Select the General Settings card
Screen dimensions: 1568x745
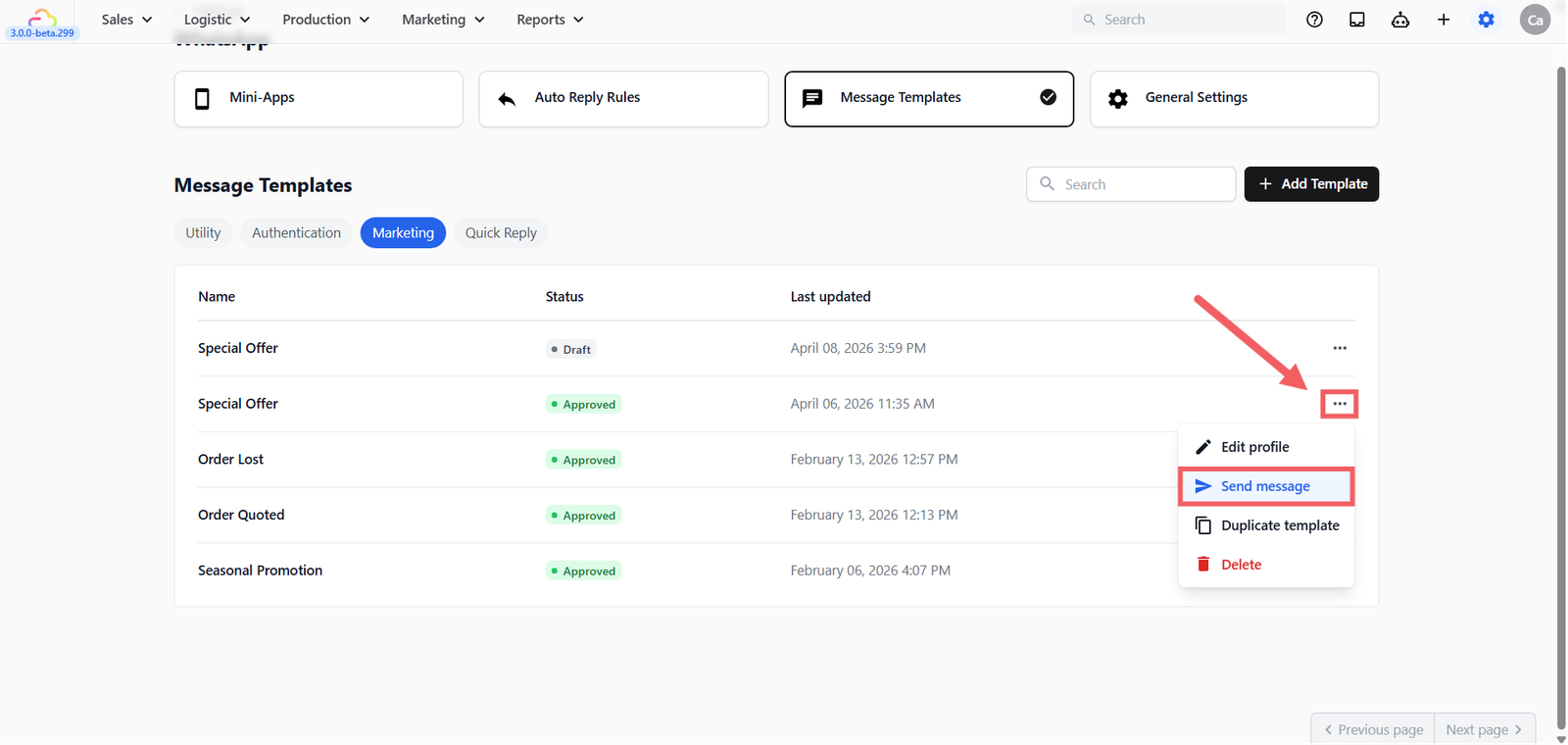pos(1234,98)
